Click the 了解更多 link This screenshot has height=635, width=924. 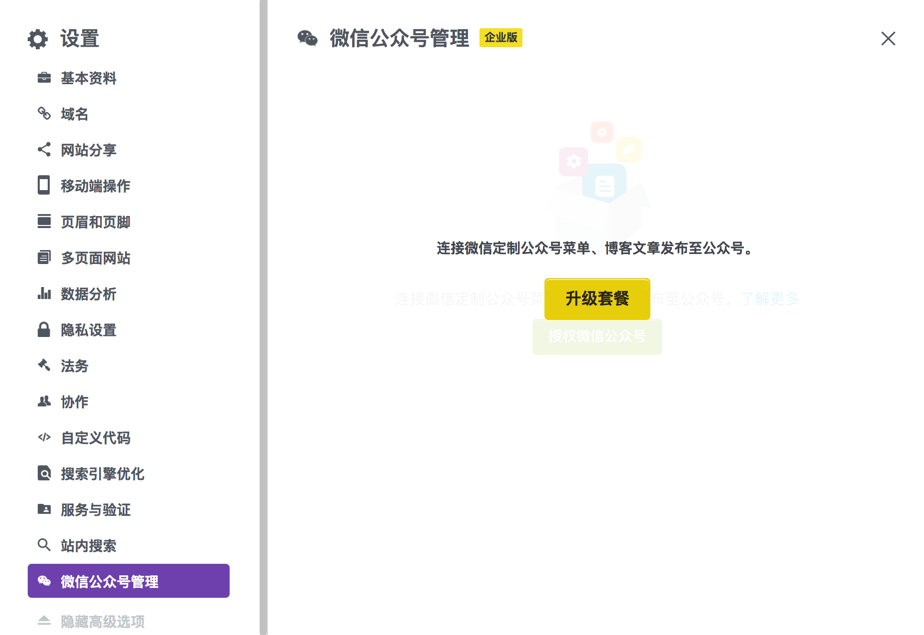click(769, 299)
